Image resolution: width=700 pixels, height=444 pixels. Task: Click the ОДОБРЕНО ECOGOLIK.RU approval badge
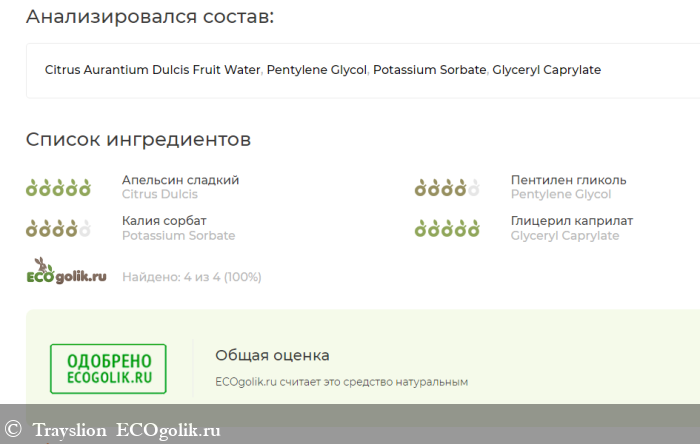tap(109, 369)
